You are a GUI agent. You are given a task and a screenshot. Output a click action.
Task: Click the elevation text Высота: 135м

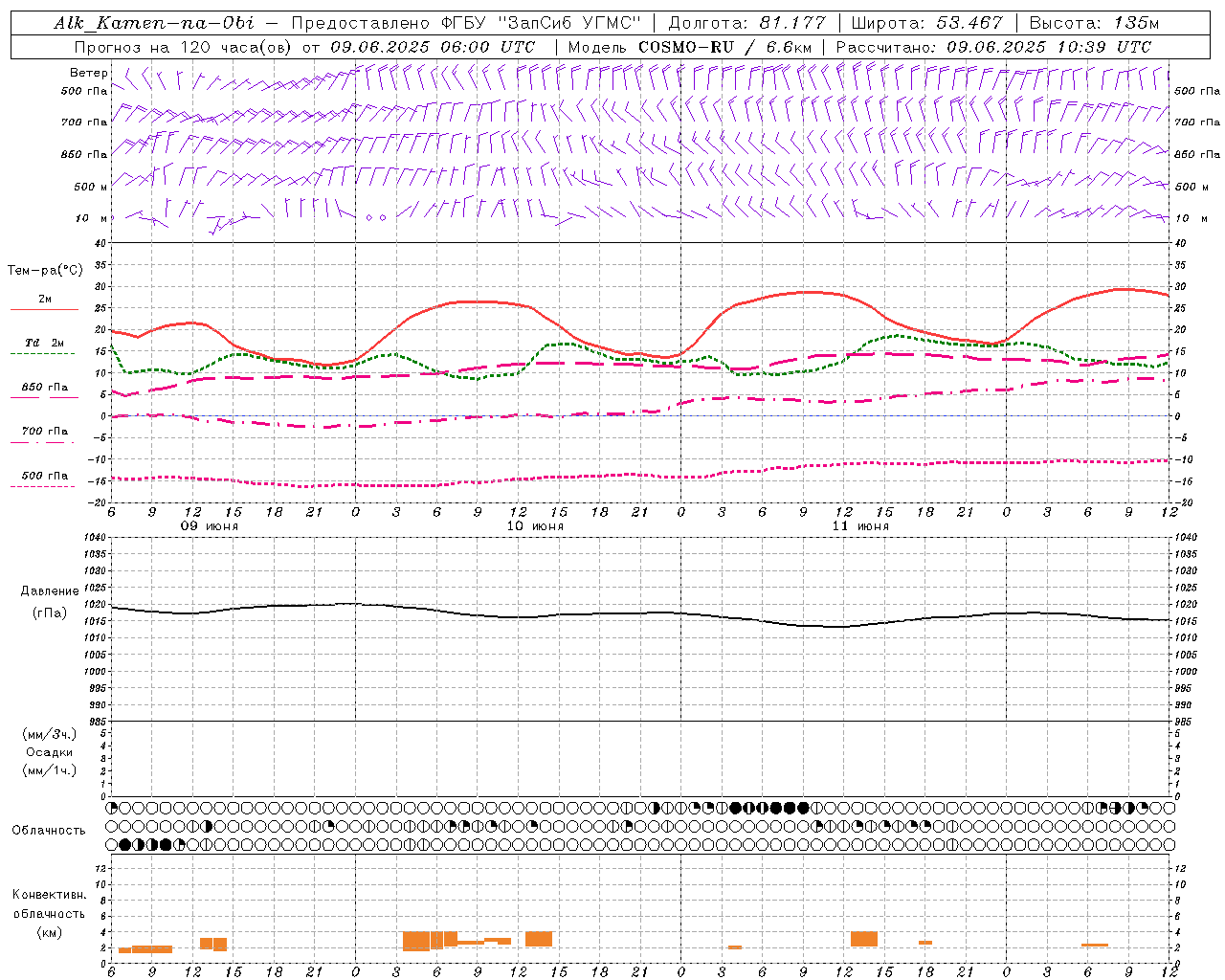click(1095, 23)
